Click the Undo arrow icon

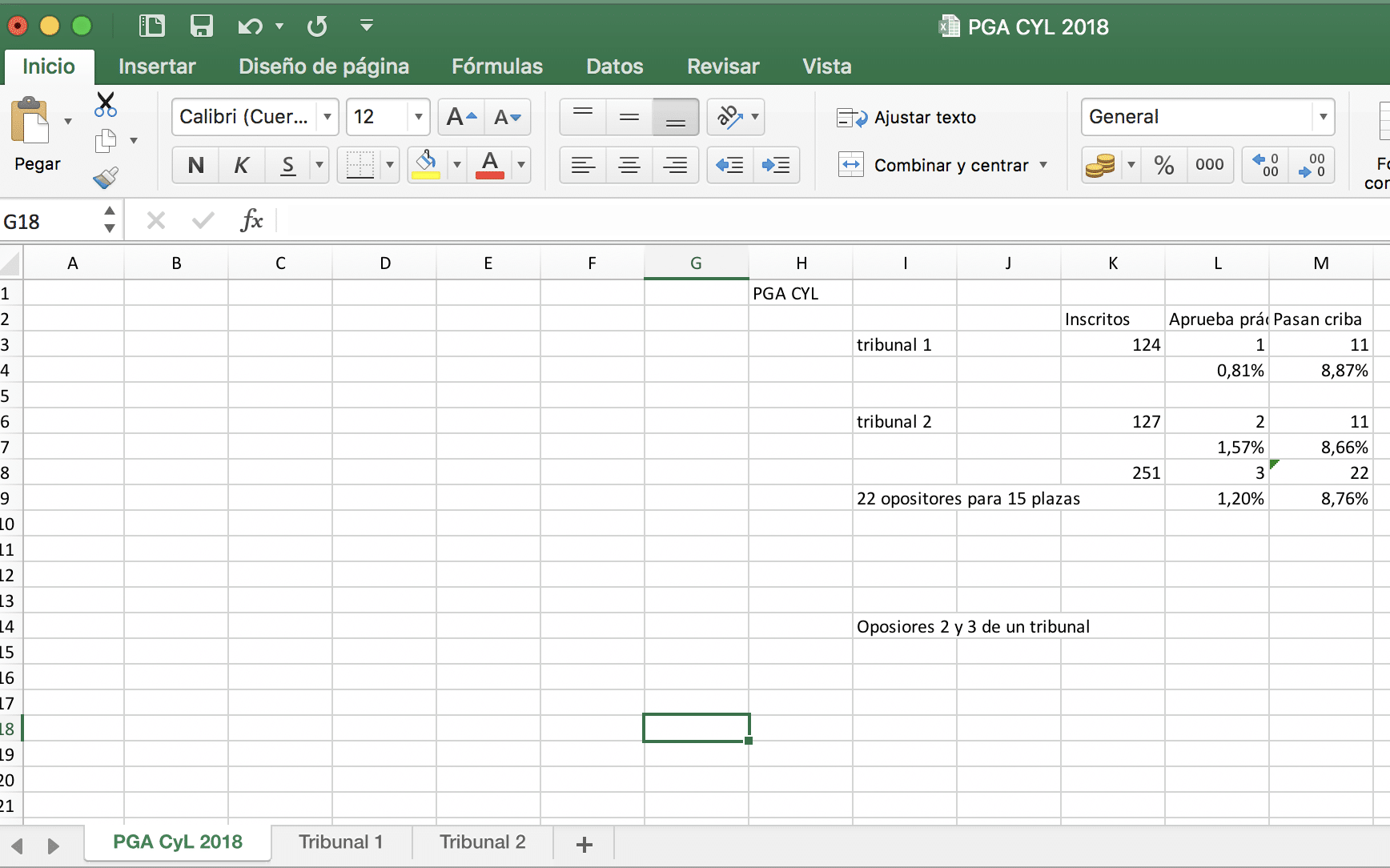tap(250, 26)
